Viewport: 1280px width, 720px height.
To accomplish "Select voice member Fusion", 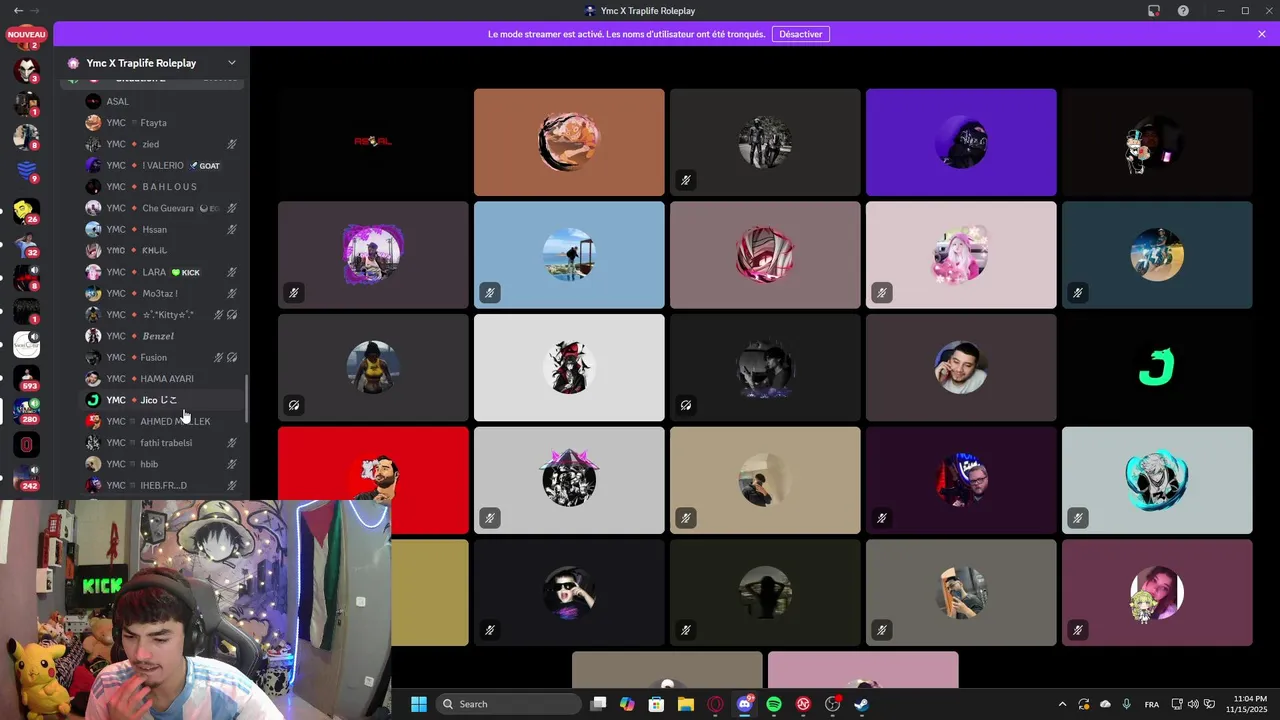I will pyautogui.click(x=161, y=357).
